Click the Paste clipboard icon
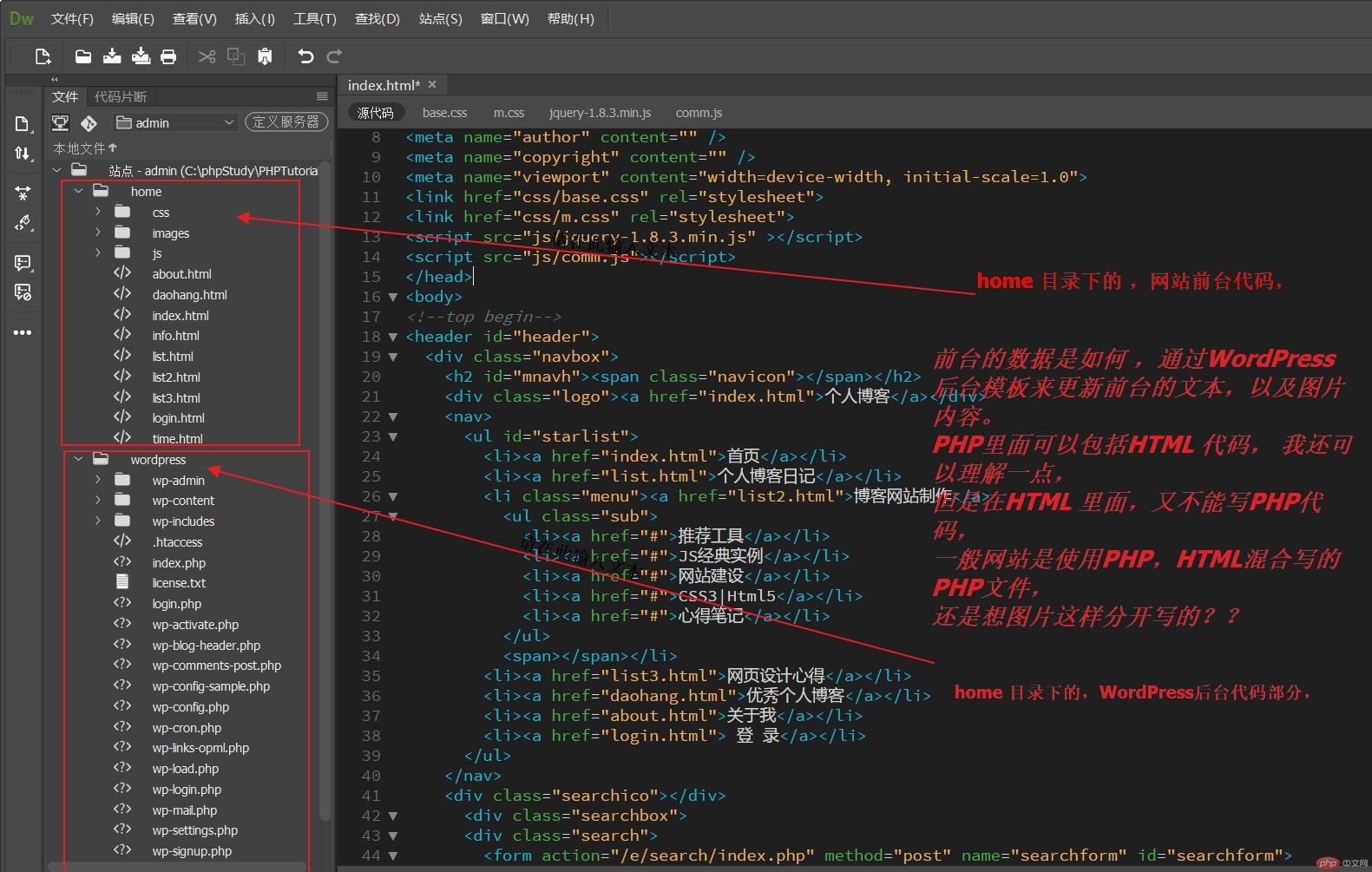 [x=265, y=56]
